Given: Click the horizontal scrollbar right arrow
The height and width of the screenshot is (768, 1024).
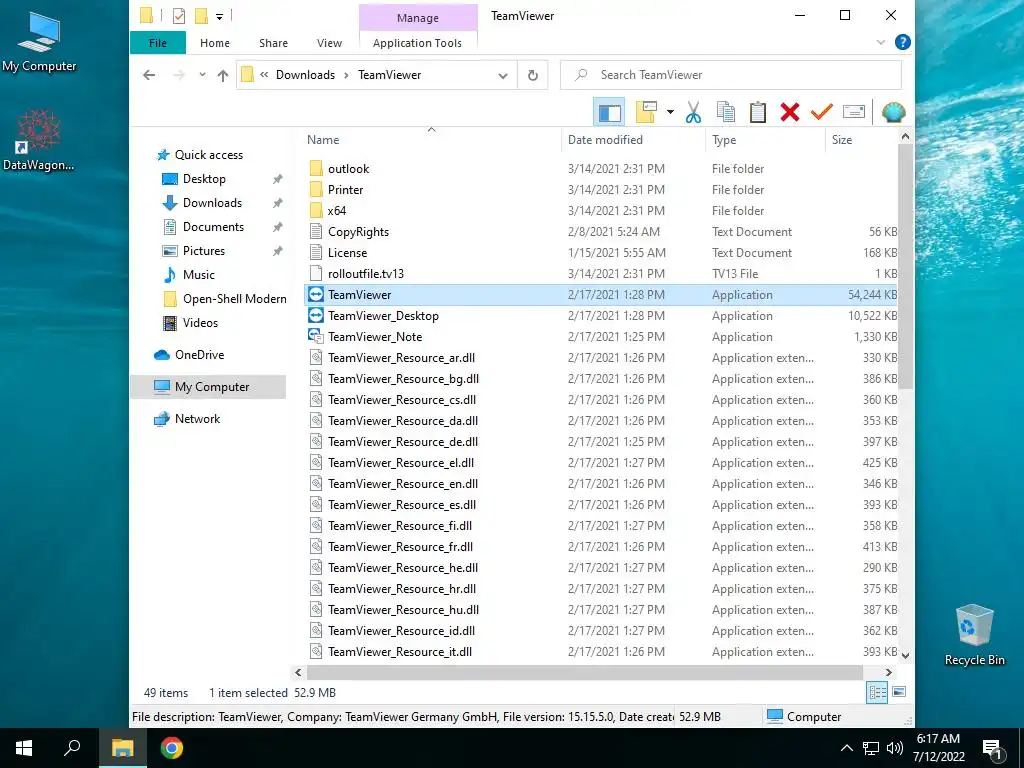Looking at the screenshot, I should coord(888,672).
